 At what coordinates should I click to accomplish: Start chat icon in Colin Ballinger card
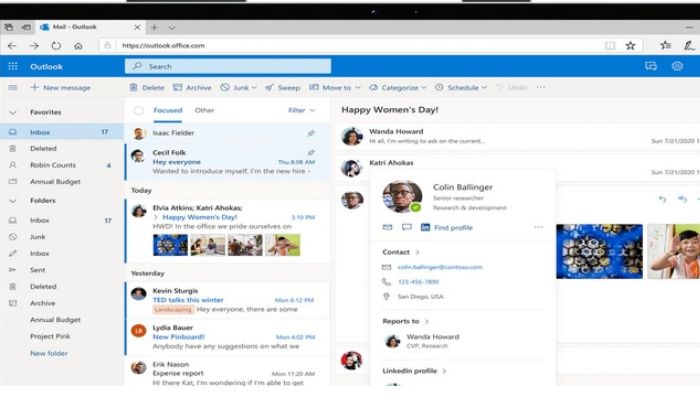coord(406,227)
